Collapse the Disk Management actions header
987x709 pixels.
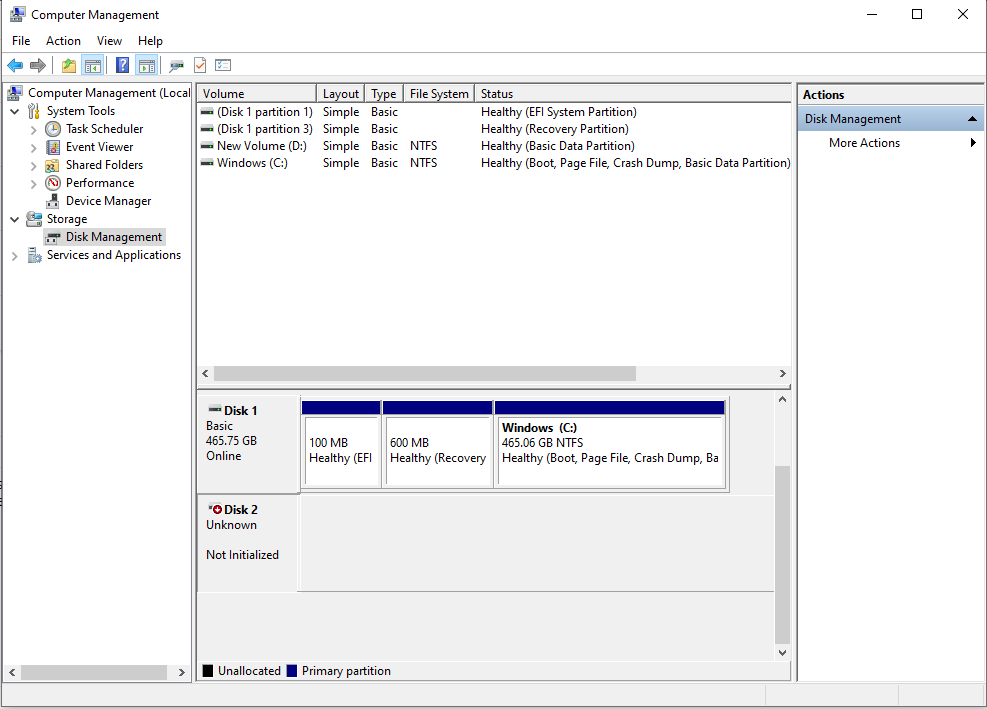[971, 119]
